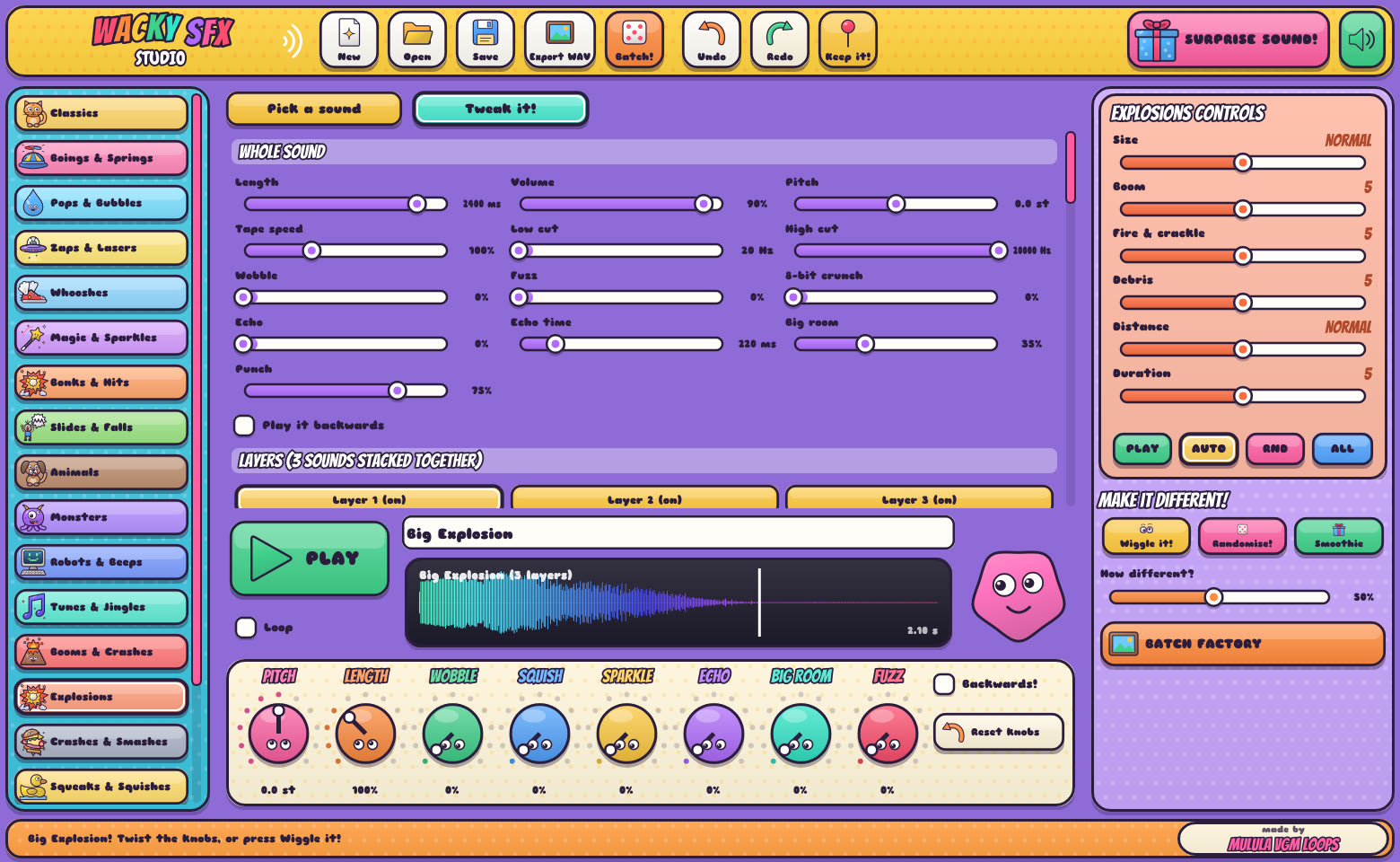Open a file with the Open icon

[417, 40]
